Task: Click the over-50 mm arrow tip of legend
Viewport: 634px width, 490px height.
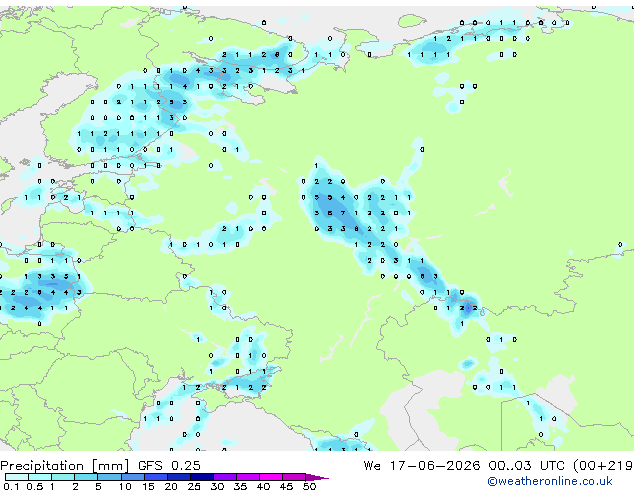Action: tap(317, 477)
